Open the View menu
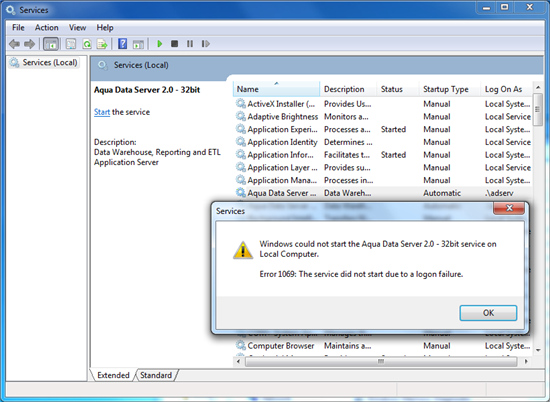Screen dimensions: 550x402 pos(77,28)
